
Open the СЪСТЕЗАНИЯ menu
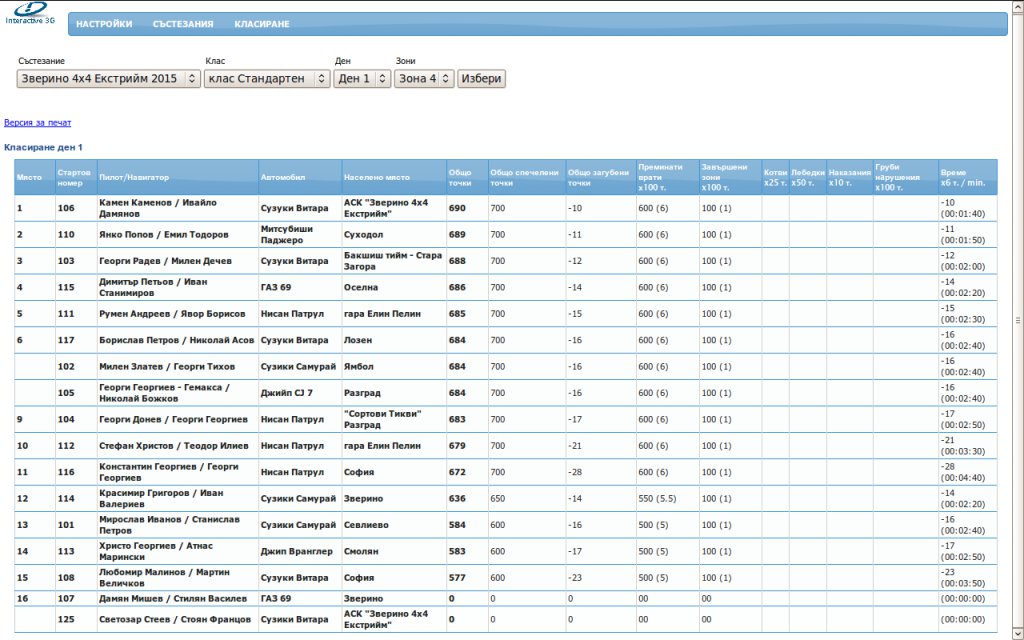click(183, 24)
